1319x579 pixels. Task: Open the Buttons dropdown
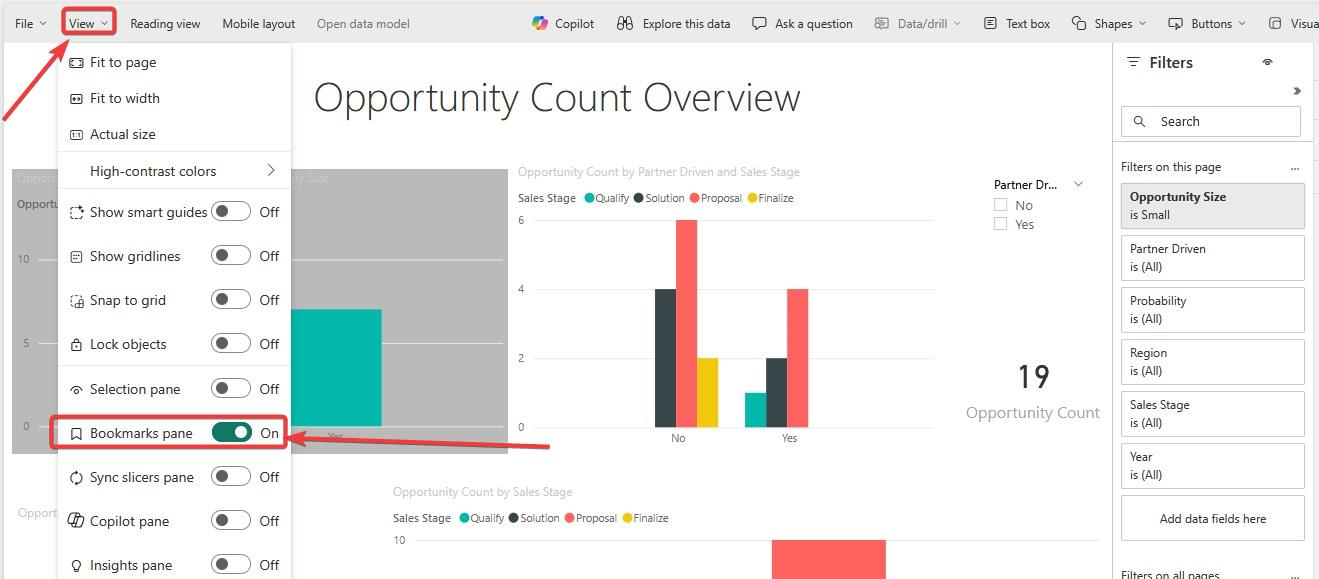click(x=1206, y=23)
